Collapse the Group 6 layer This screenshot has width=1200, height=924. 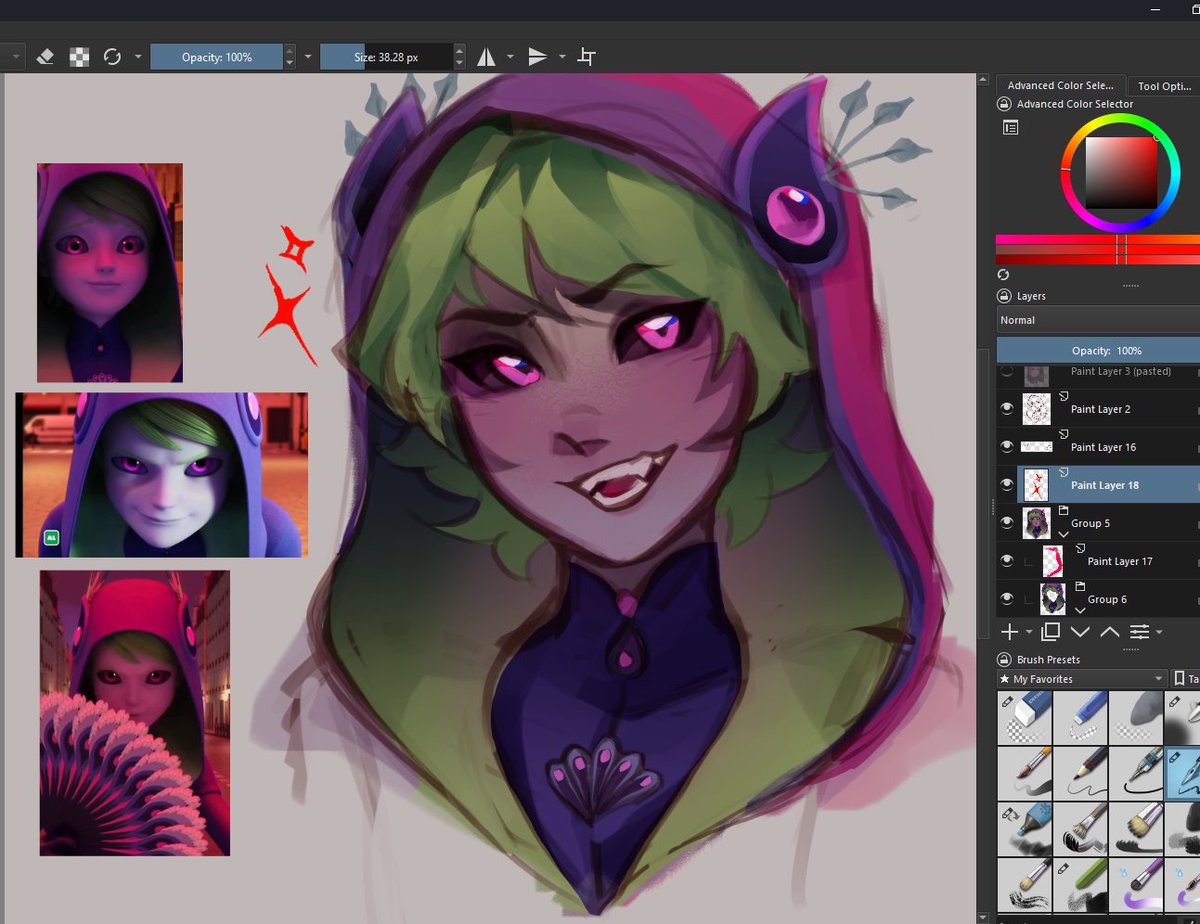tap(1079, 610)
